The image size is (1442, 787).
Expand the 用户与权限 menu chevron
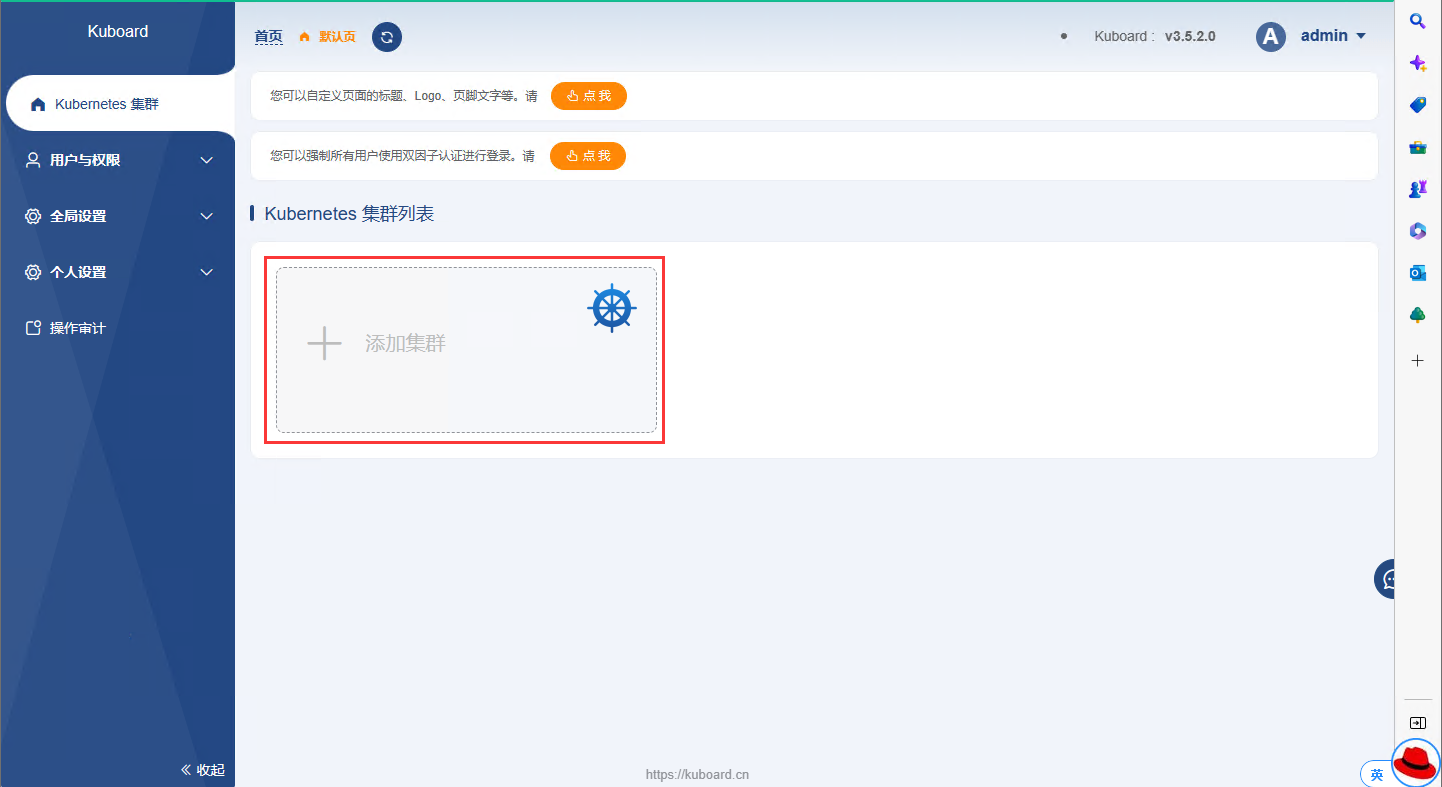[x=207, y=160]
